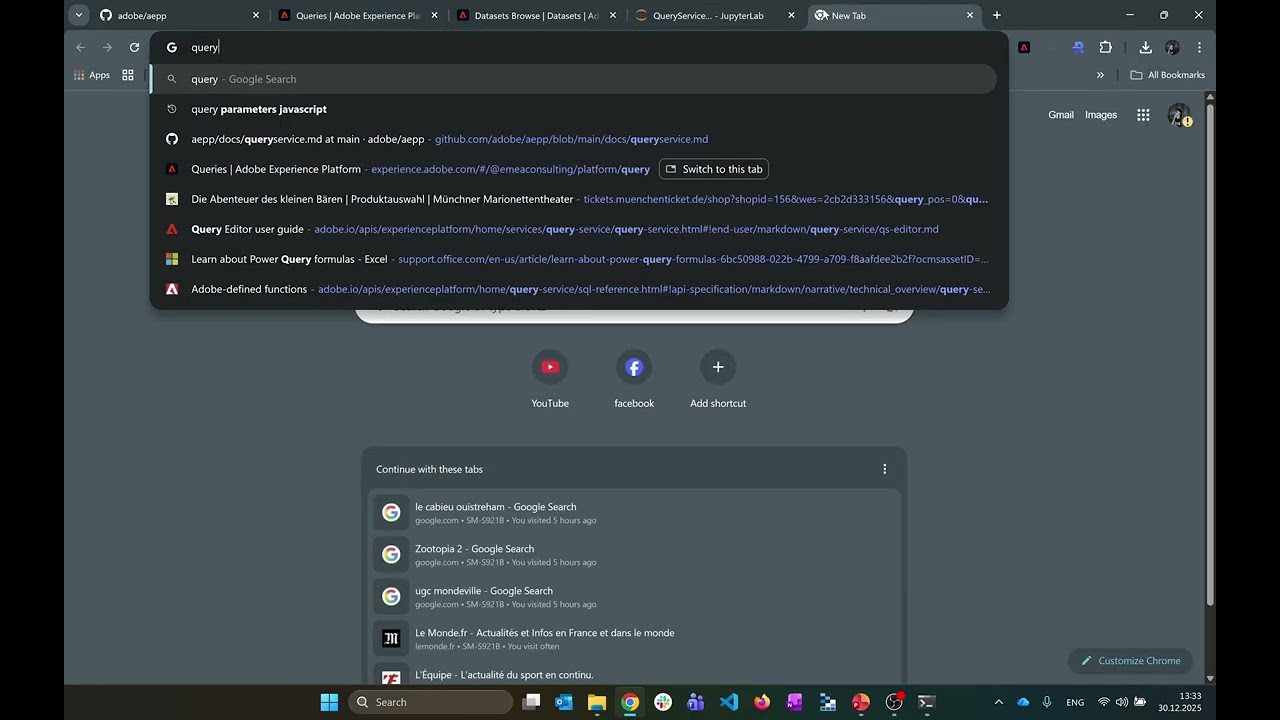Screen dimensions: 1280x720
Task: Show hidden system tray icons
Action: [998, 702]
